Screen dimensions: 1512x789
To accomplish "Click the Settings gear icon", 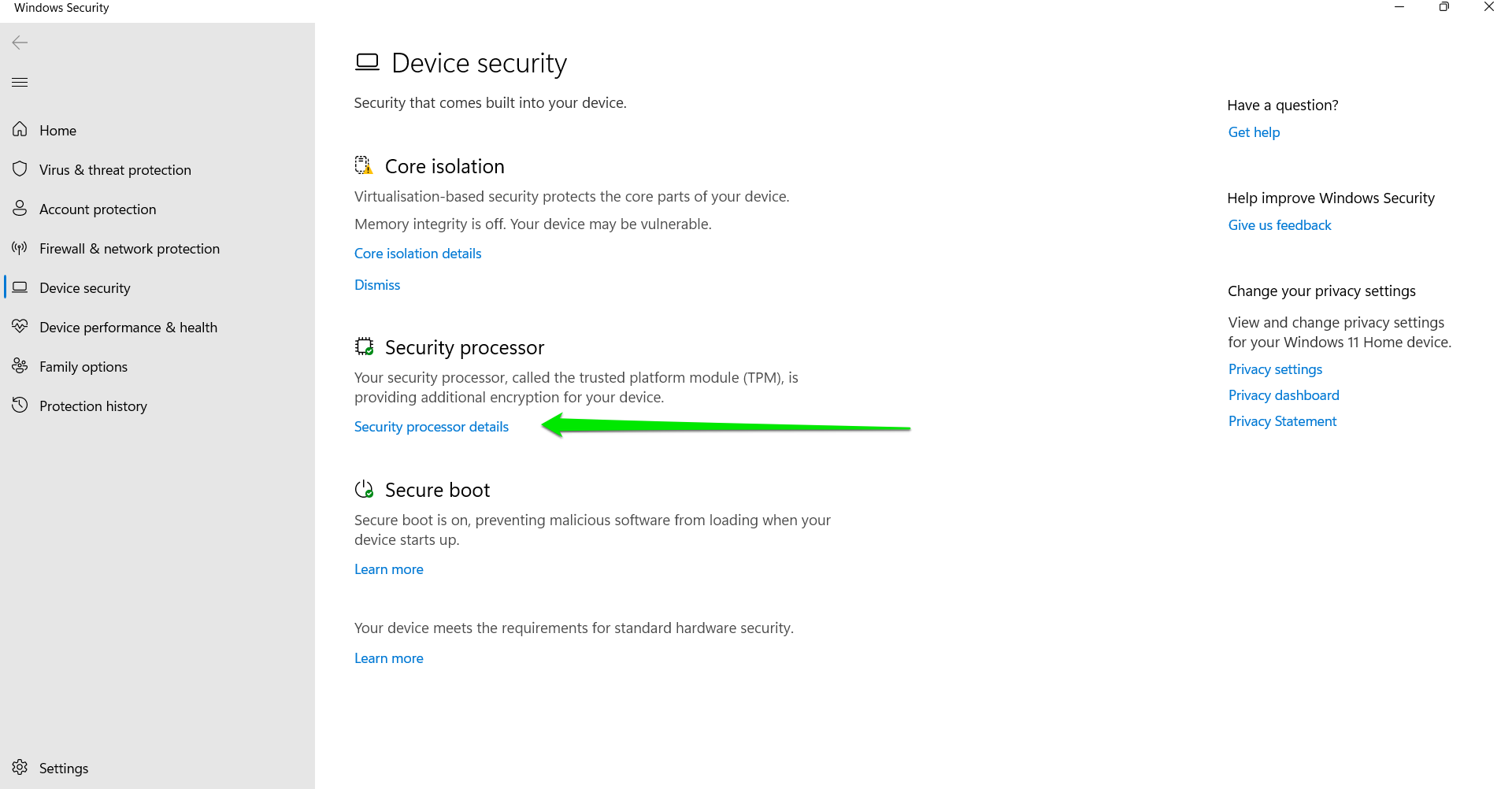I will 20,767.
